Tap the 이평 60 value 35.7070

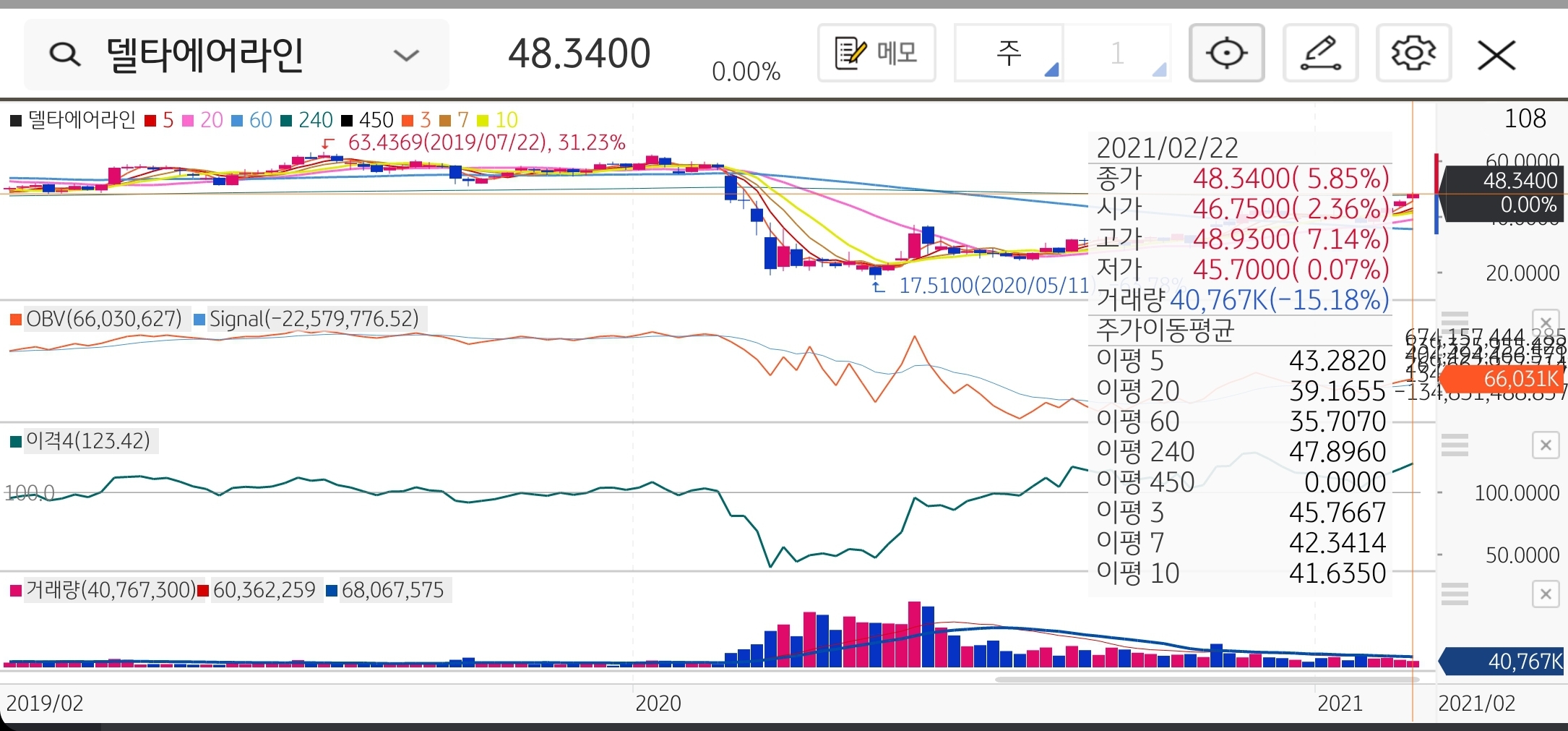coord(1337,421)
